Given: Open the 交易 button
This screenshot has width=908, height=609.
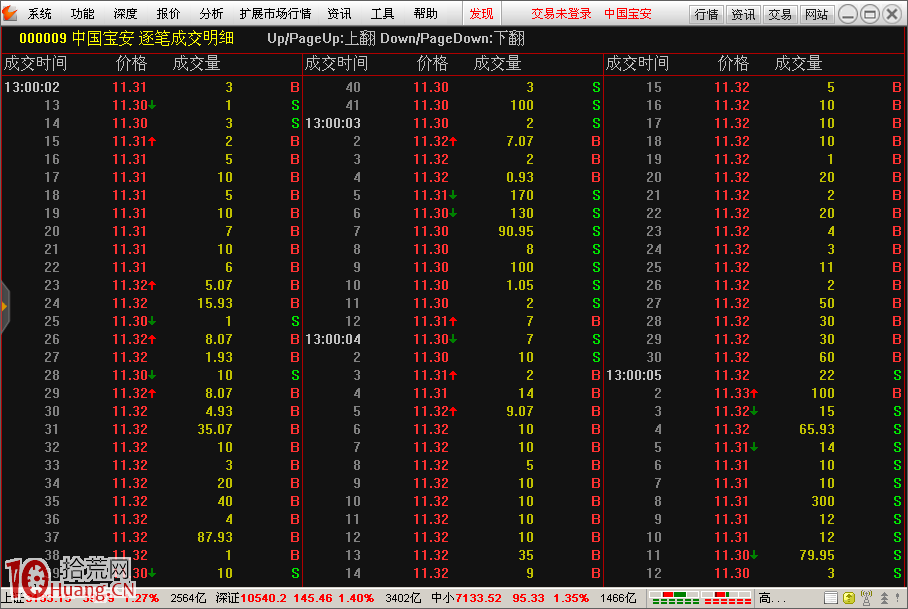Looking at the screenshot, I should tap(779, 14).
